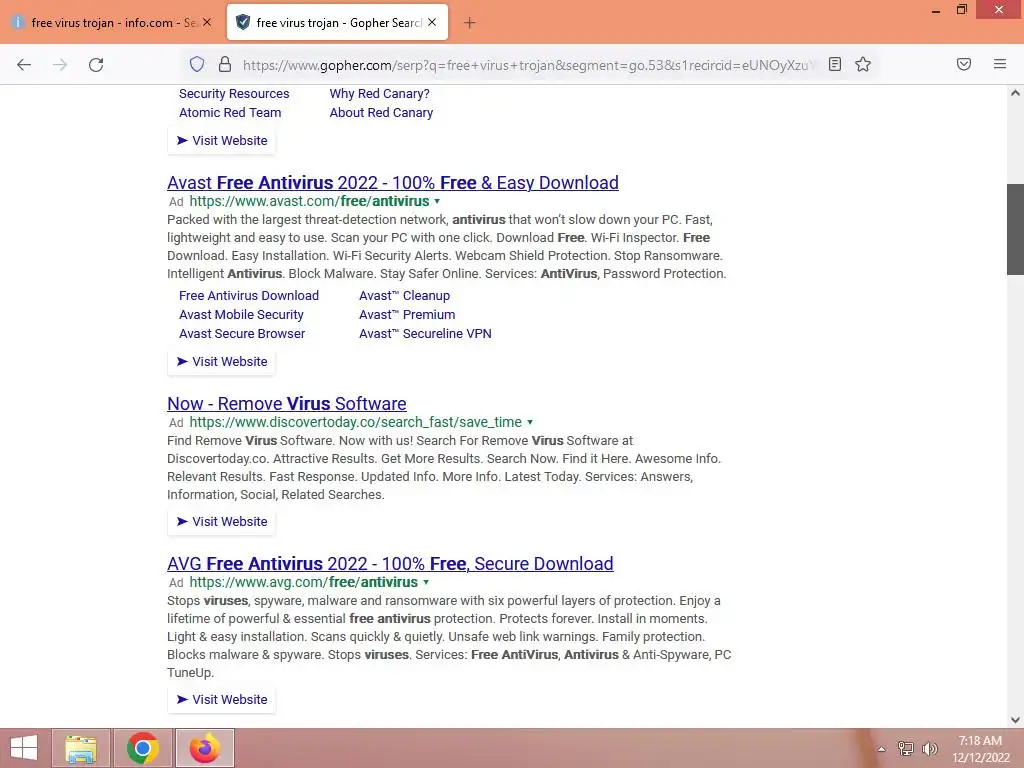Viewport: 1024px width, 768px height.
Task: Open Atomic Red Team sitelink
Action: (x=230, y=112)
